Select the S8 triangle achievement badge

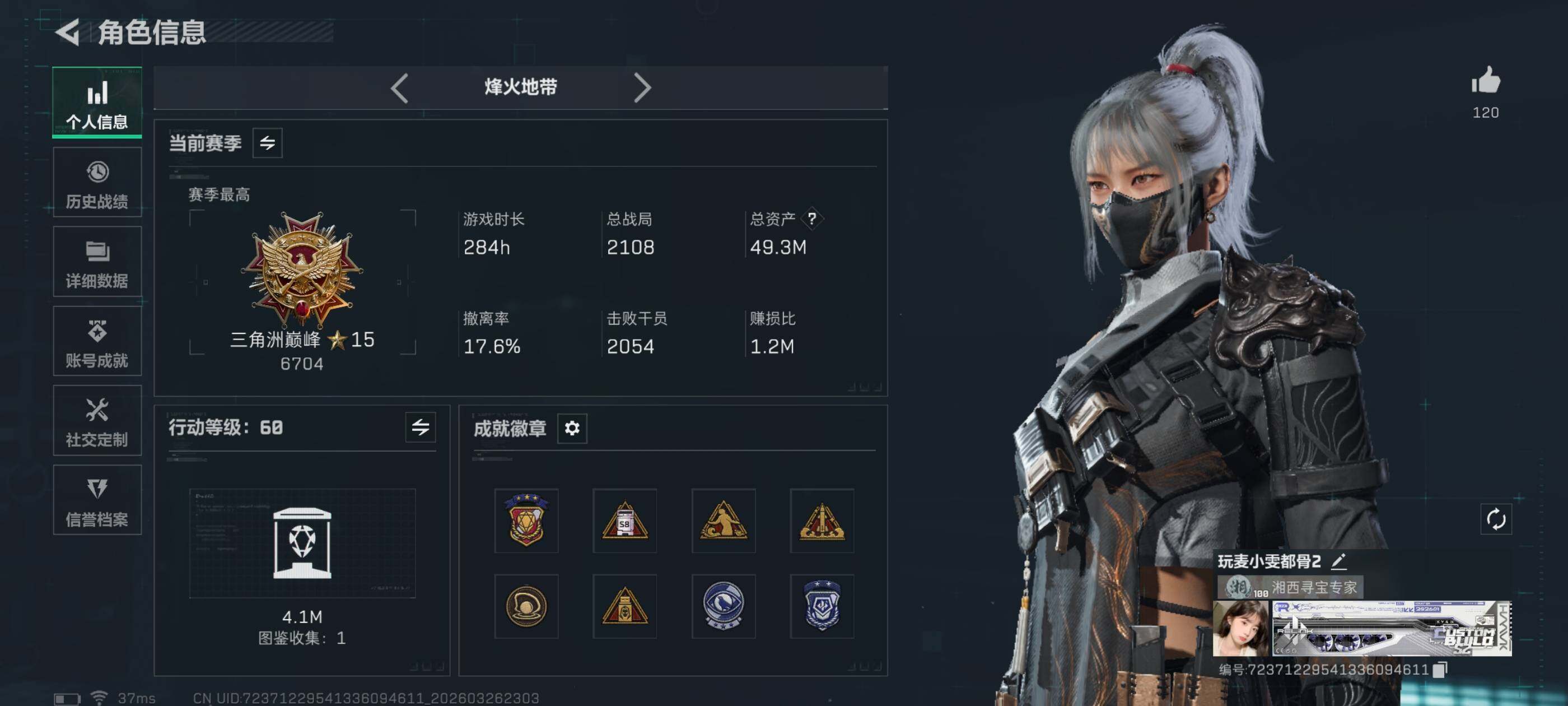point(624,521)
